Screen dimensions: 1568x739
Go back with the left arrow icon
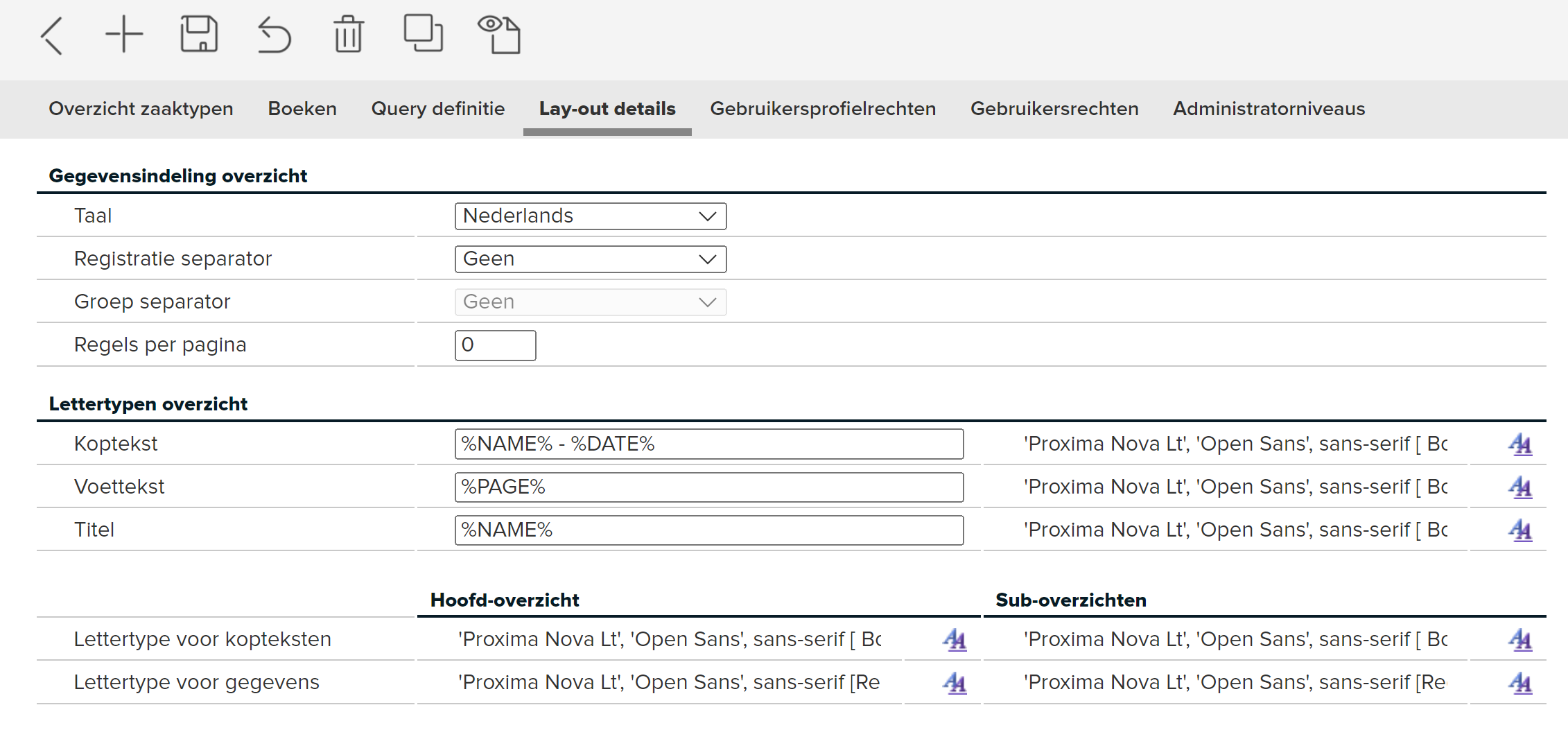53,35
